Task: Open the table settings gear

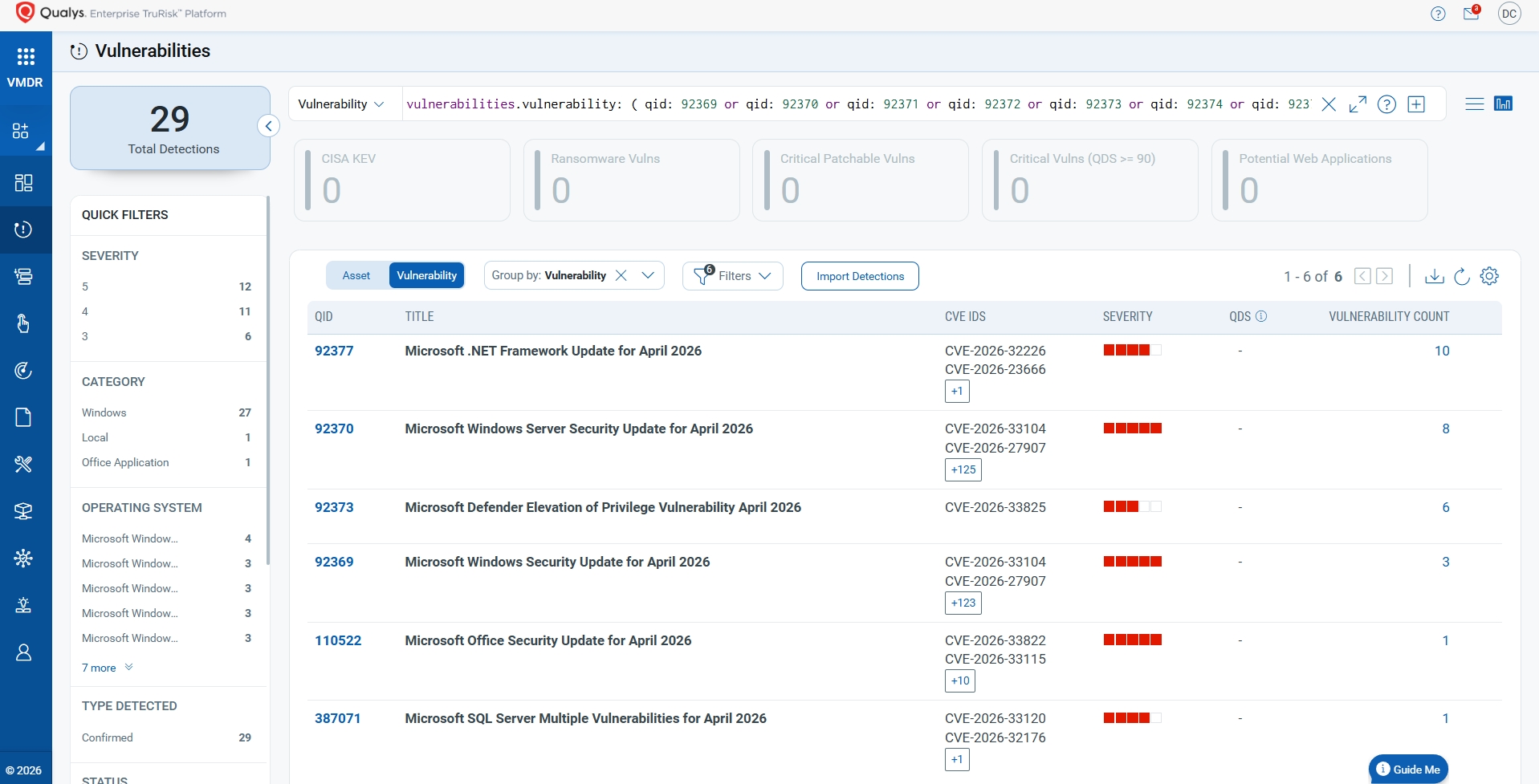Action: [x=1489, y=276]
